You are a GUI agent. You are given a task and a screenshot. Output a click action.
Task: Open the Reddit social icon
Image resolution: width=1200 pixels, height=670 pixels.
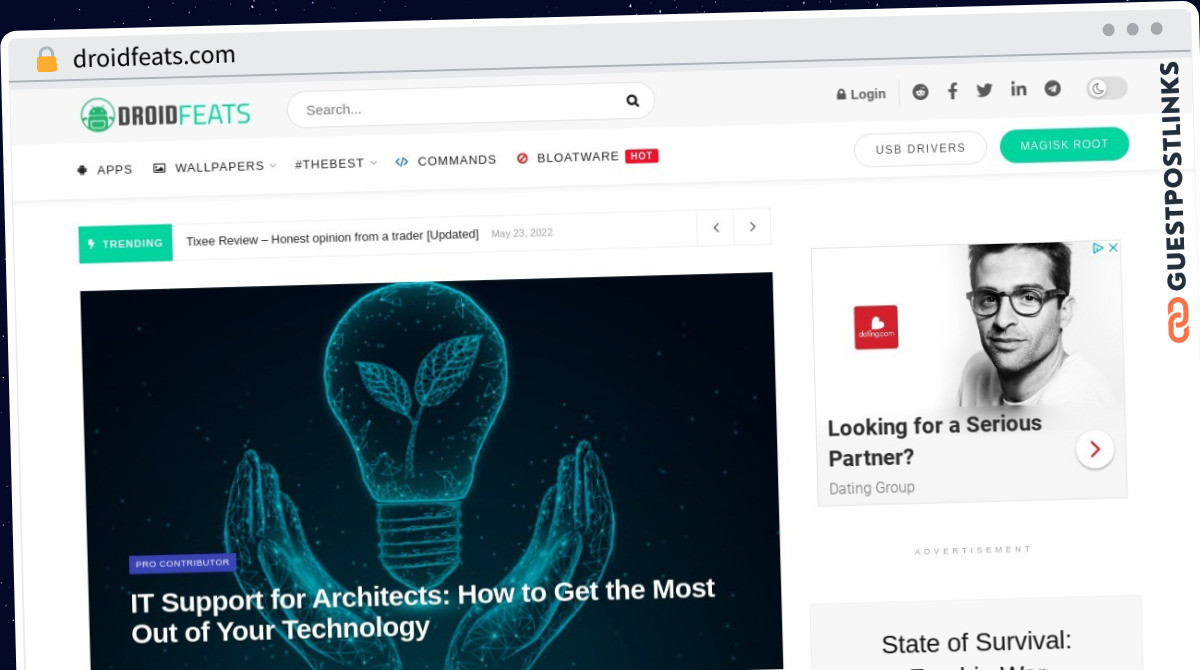coord(920,92)
